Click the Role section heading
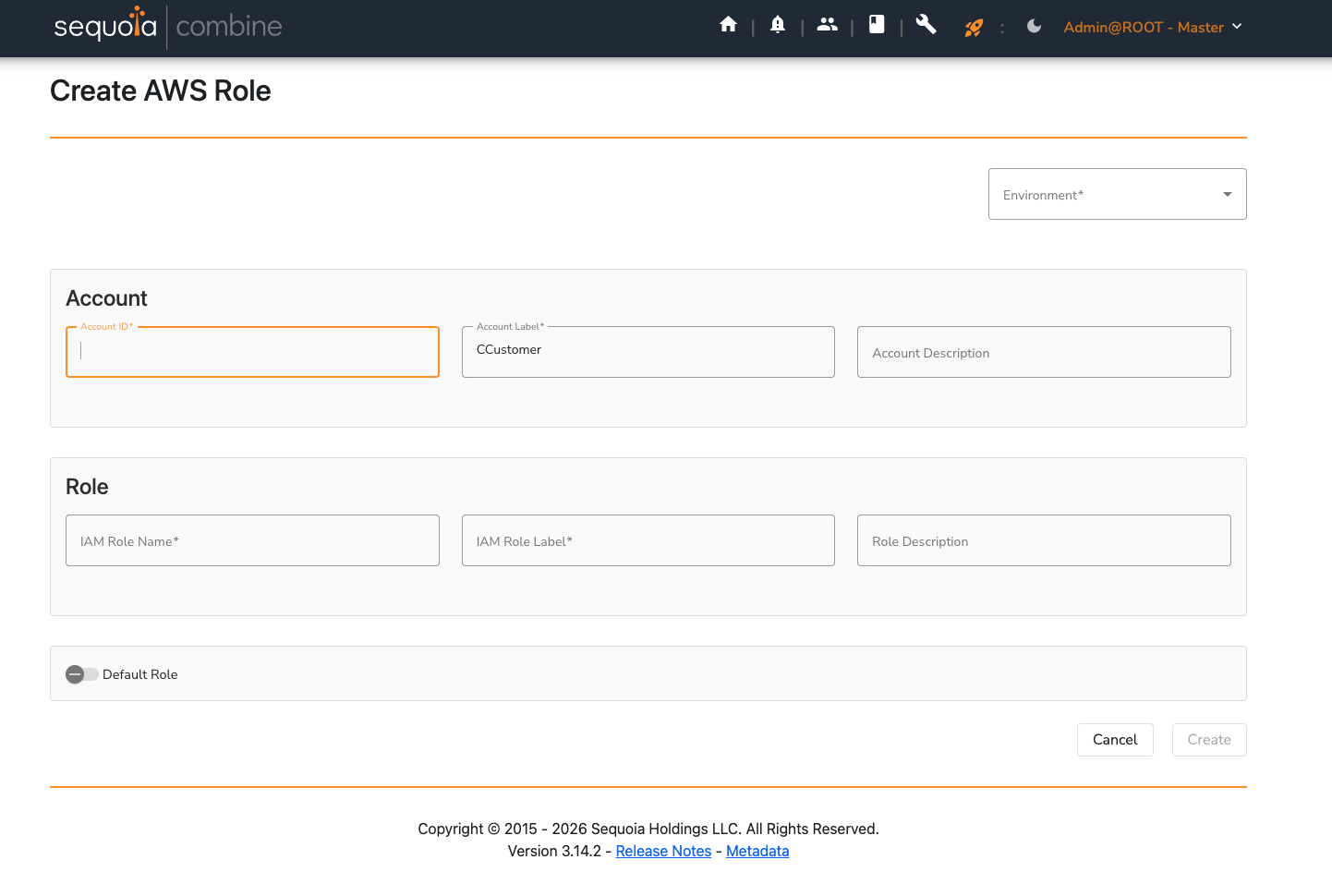 coord(87,487)
